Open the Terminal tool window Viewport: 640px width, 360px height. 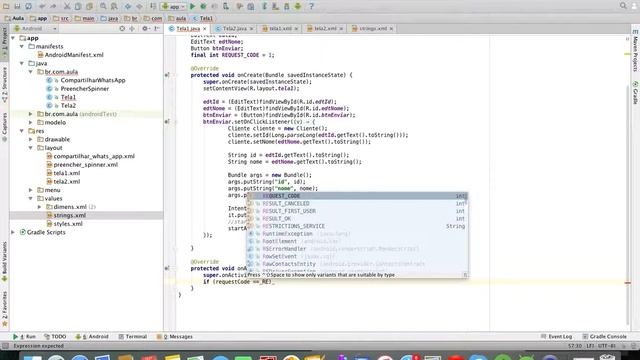(133, 337)
